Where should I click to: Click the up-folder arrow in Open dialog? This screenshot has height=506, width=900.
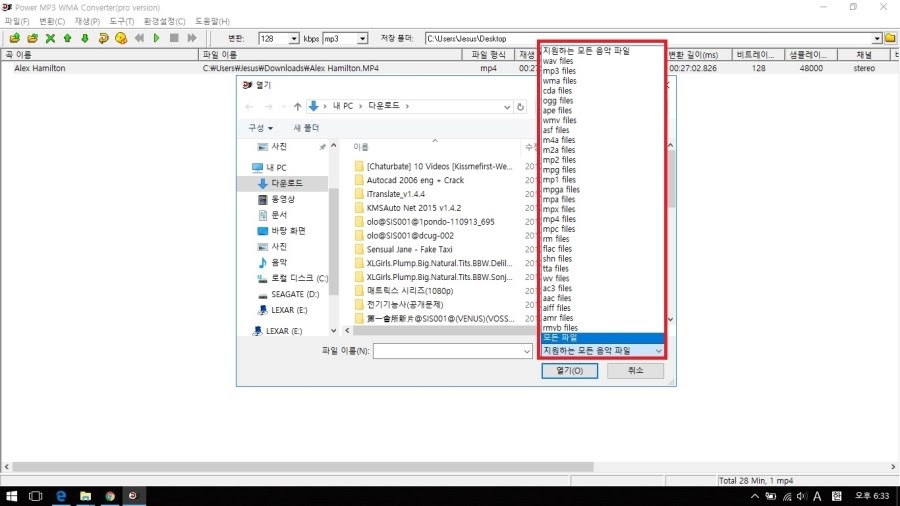pyautogui.click(x=297, y=106)
